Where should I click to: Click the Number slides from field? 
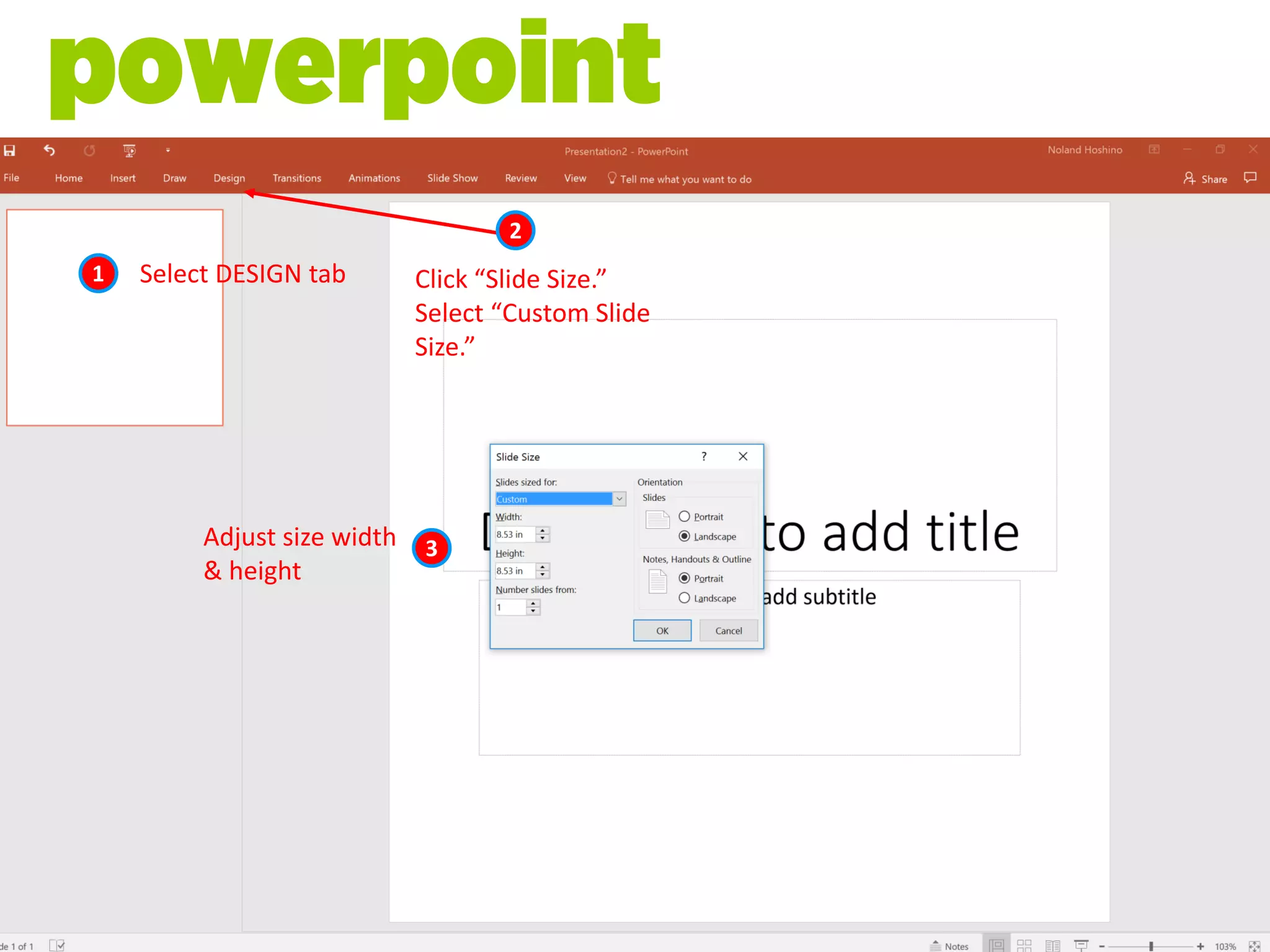coord(510,607)
